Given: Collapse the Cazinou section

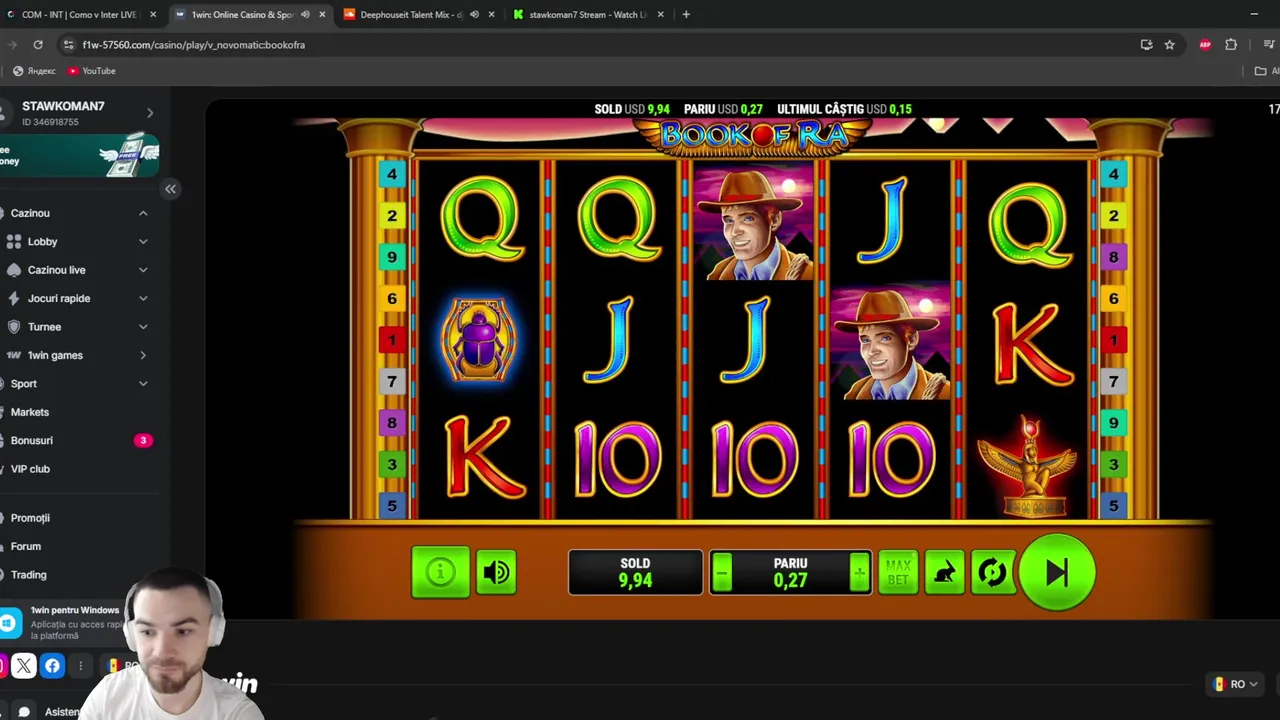Looking at the screenshot, I should tap(143, 213).
